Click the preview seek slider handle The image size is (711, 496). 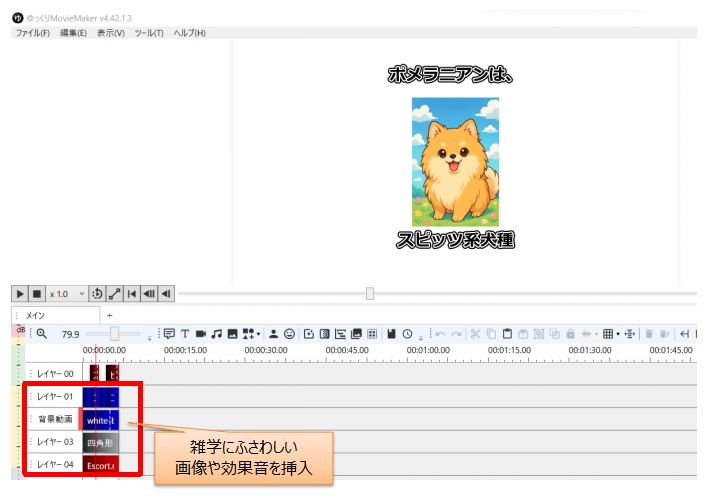coord(370,293)
